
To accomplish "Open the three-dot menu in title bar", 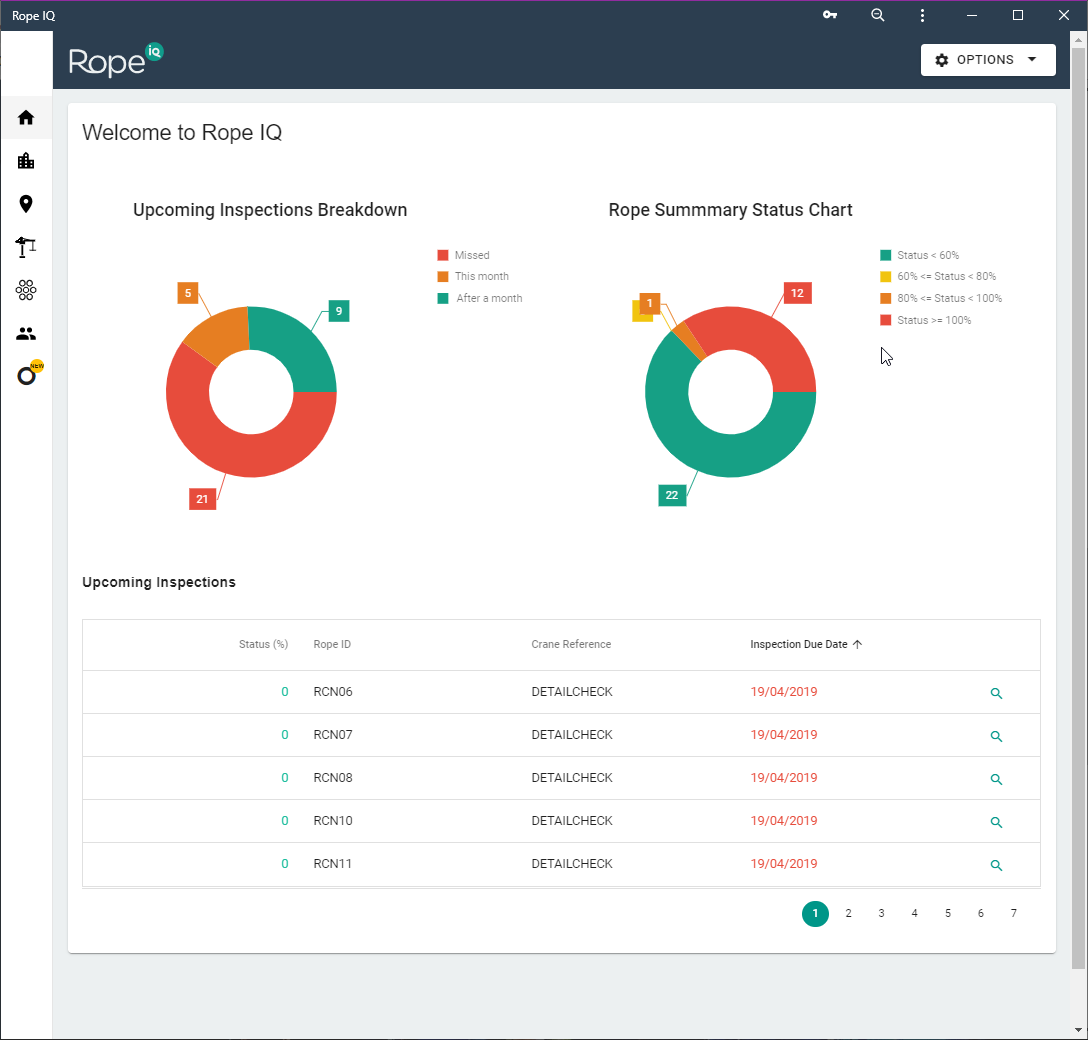I will 922,15.
